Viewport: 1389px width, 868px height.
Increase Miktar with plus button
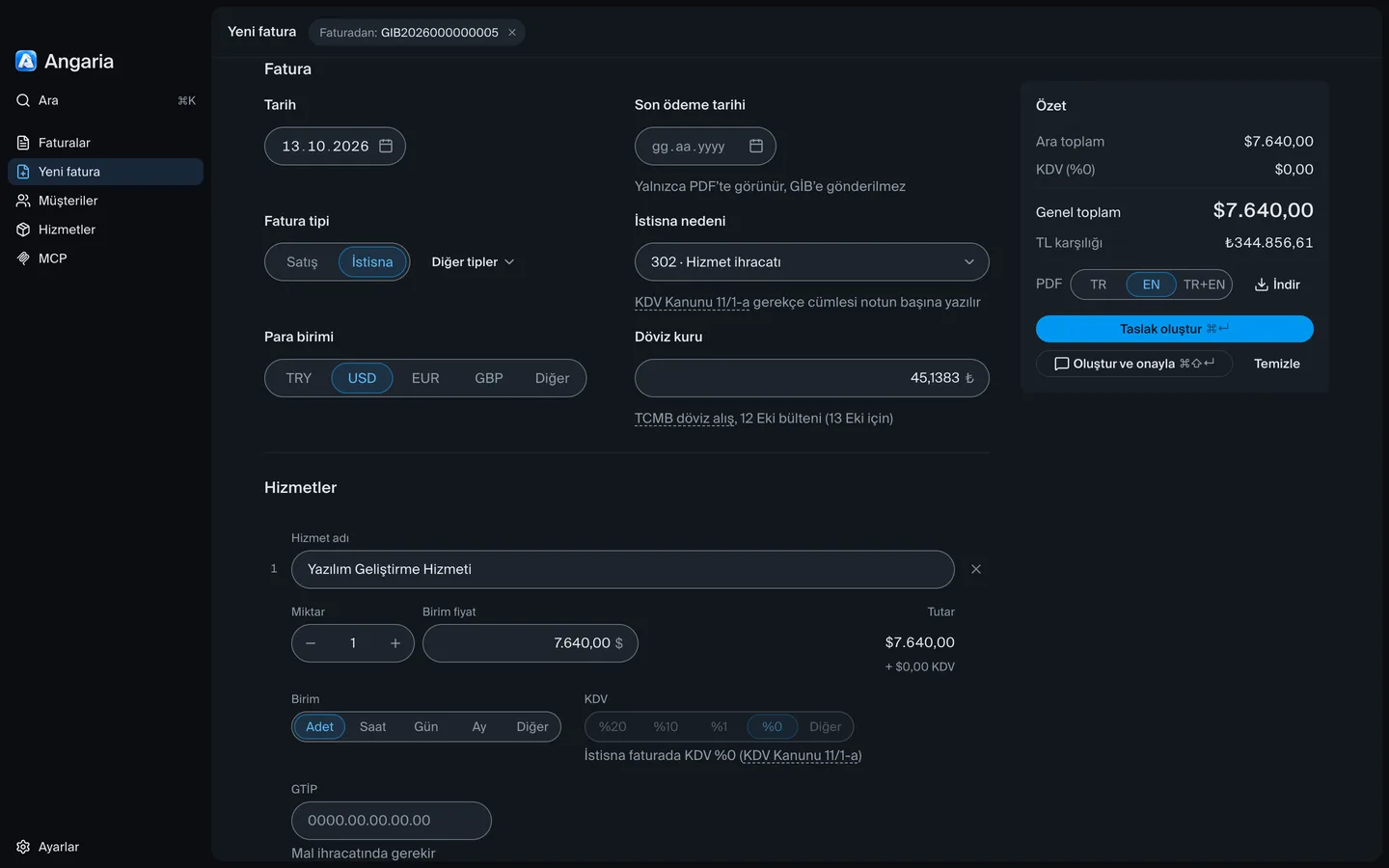coord(395,643)
